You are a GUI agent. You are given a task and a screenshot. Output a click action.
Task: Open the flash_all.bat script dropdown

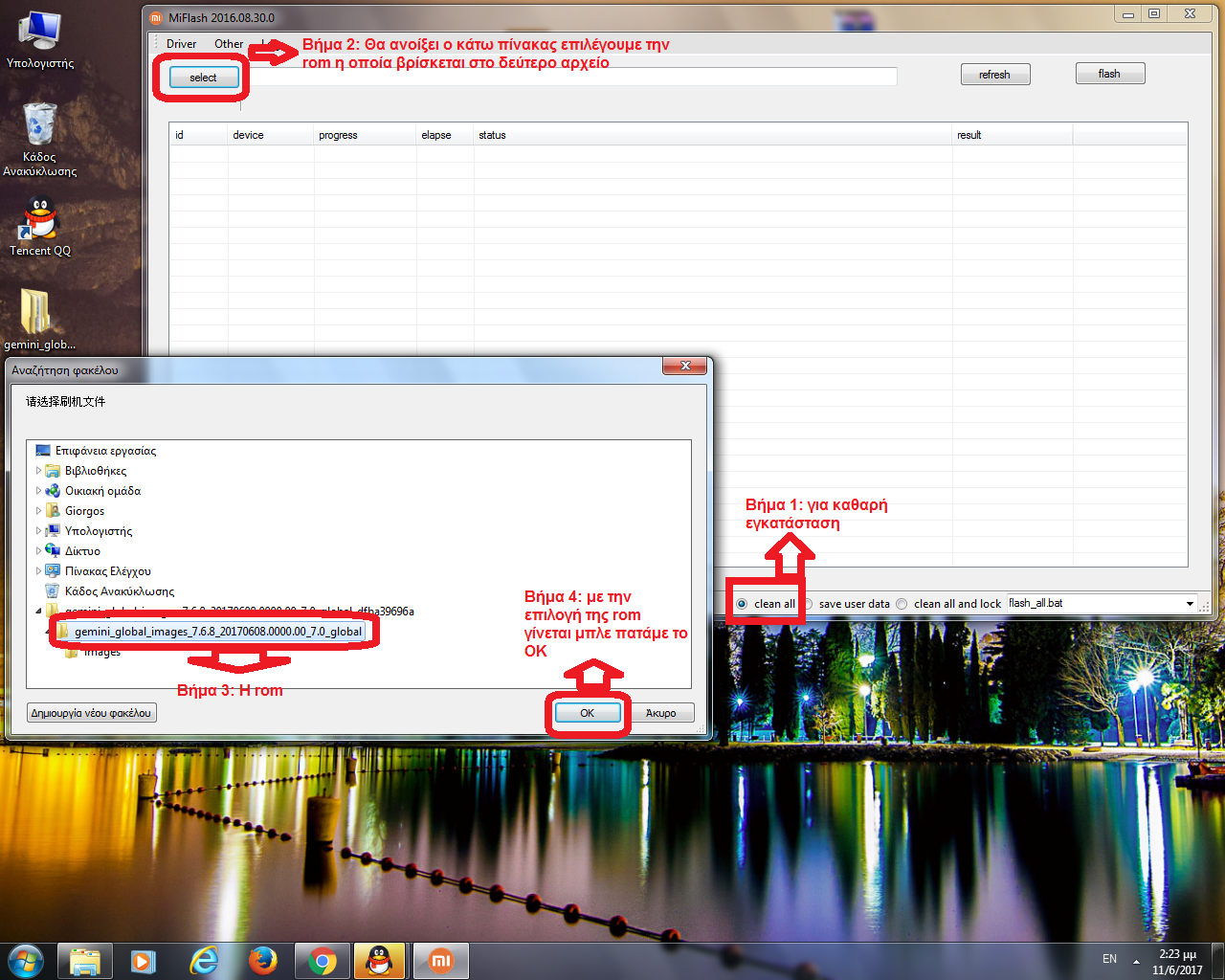(1190, 604)
